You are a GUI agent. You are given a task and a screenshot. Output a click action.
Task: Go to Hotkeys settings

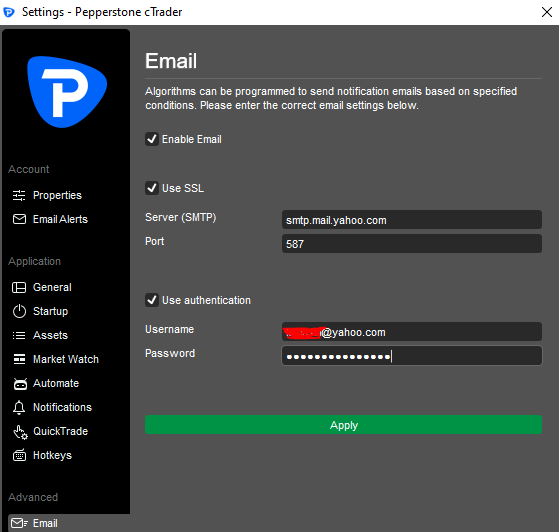[x=52, y=455]
